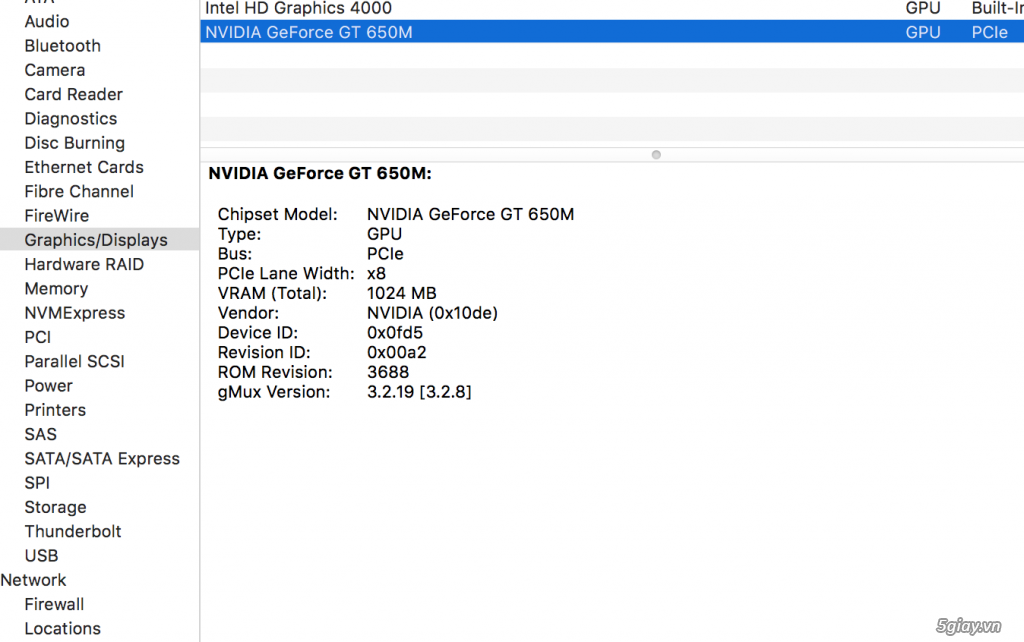Select Audio in the sidebar
1024x642 pixels.
[x=47, y=21]
